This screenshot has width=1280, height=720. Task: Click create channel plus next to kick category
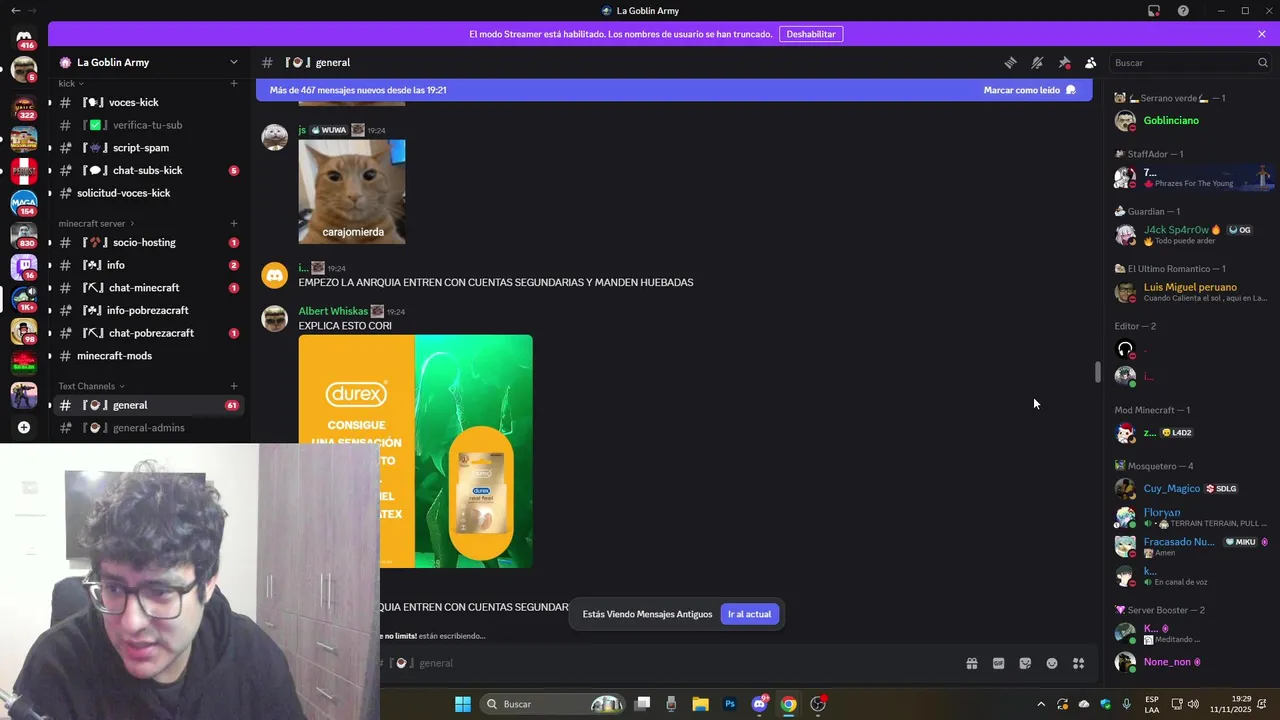click(234, 83)
